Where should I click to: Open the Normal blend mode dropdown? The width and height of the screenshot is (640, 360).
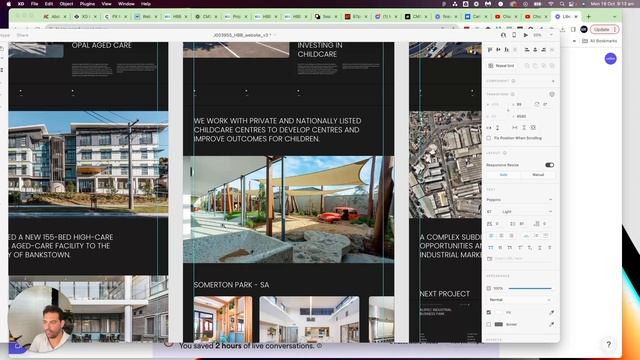pos(519,300)
